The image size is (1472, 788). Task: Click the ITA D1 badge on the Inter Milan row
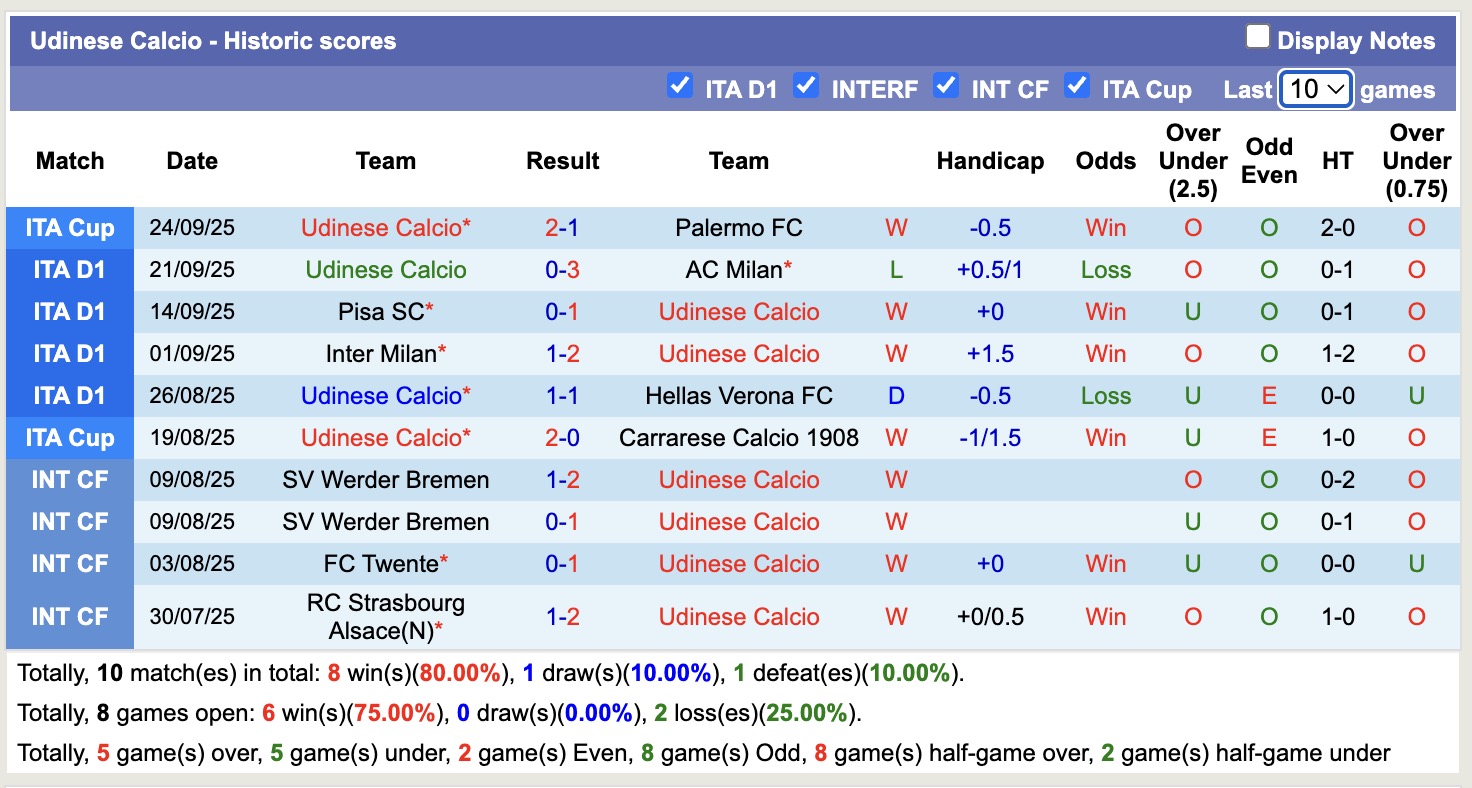click(x=69, y=353)
